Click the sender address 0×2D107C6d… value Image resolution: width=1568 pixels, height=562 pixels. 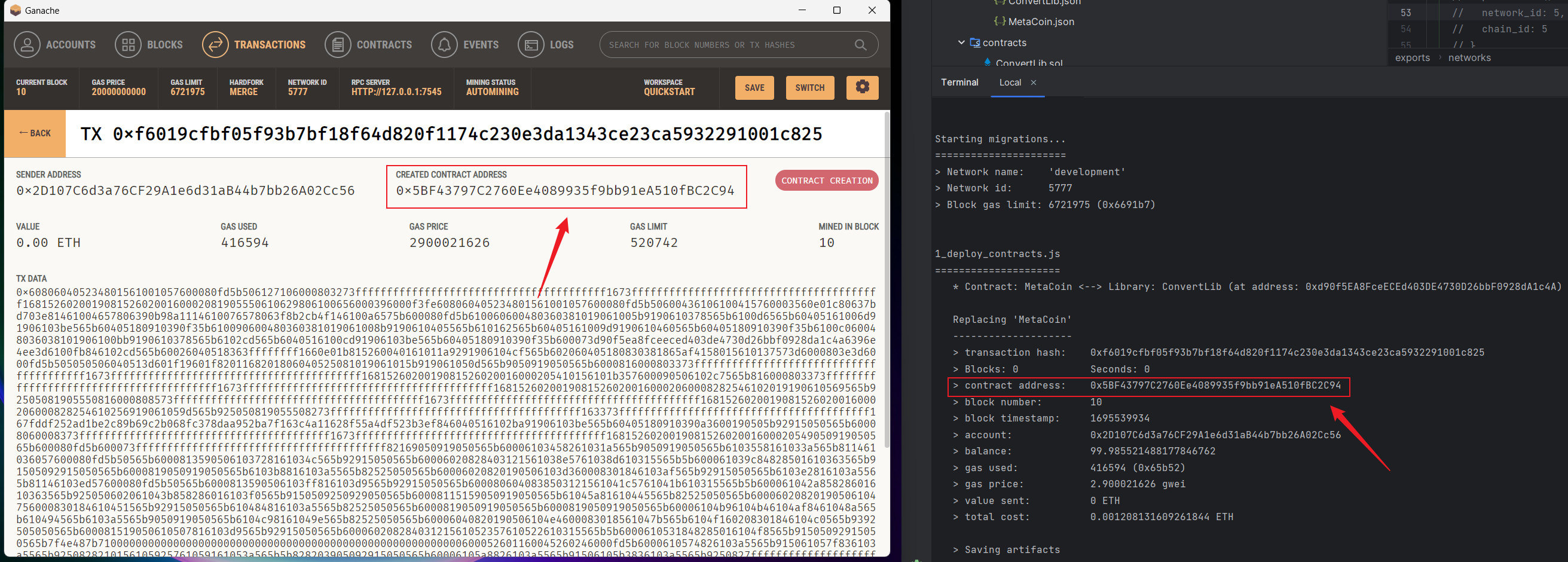point(185,191)
